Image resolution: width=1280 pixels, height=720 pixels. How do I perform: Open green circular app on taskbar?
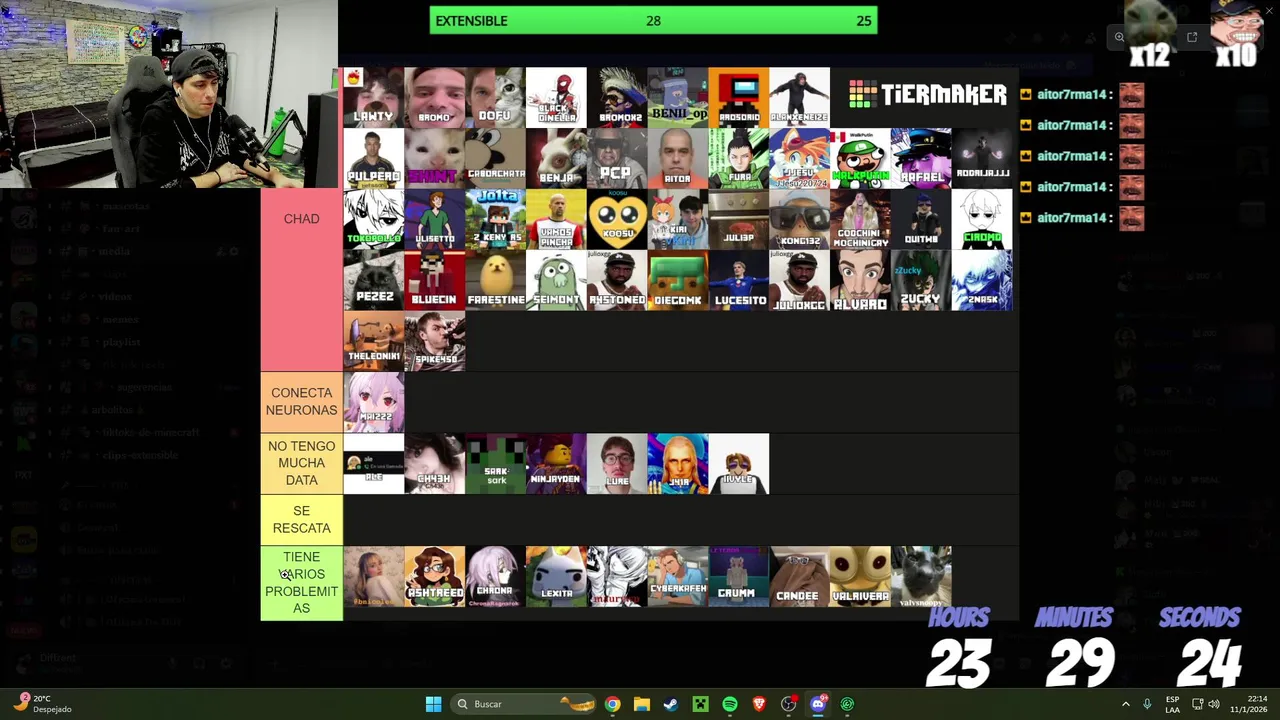(847, 704)
